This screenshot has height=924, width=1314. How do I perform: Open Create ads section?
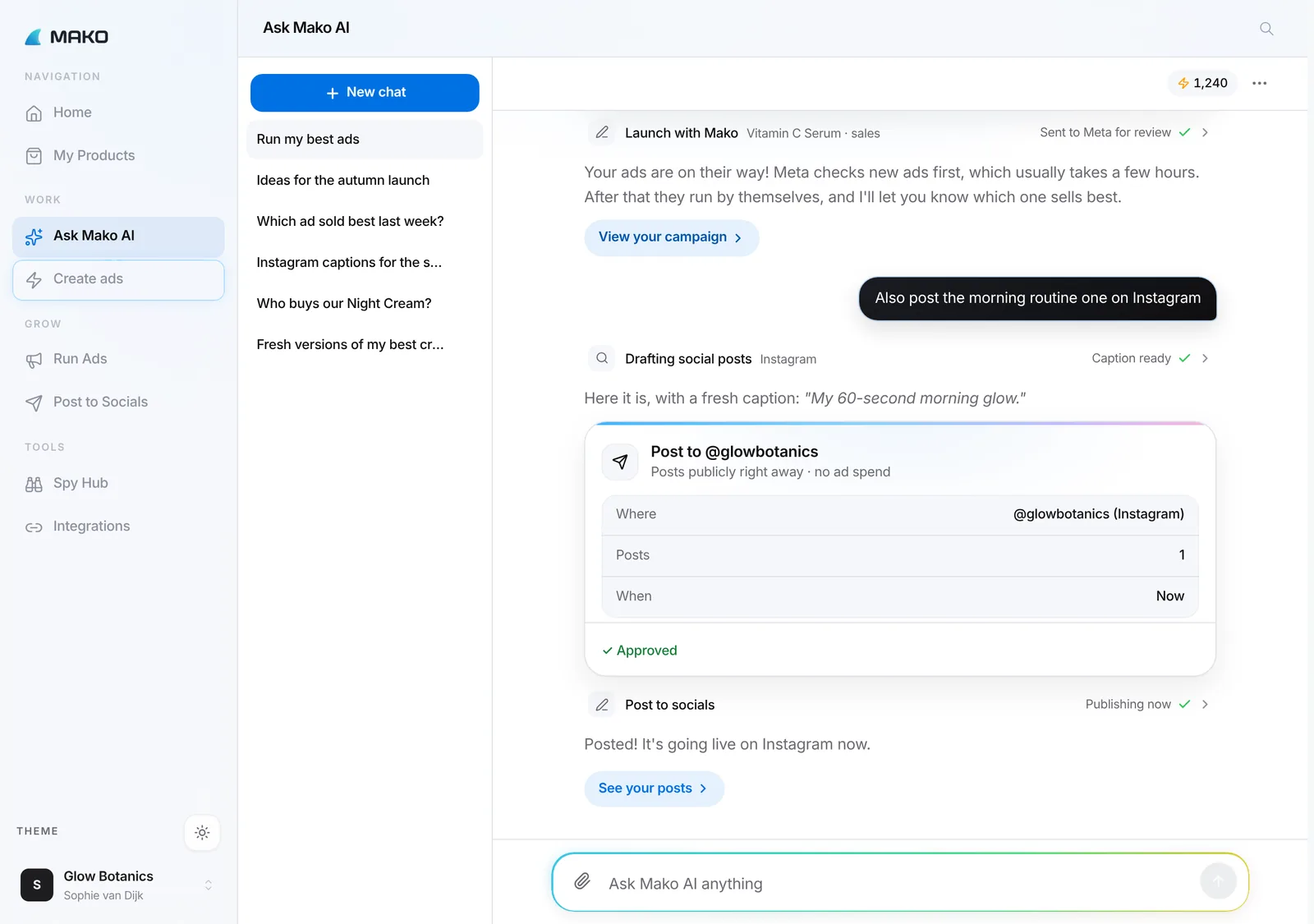tap(118, 279)
